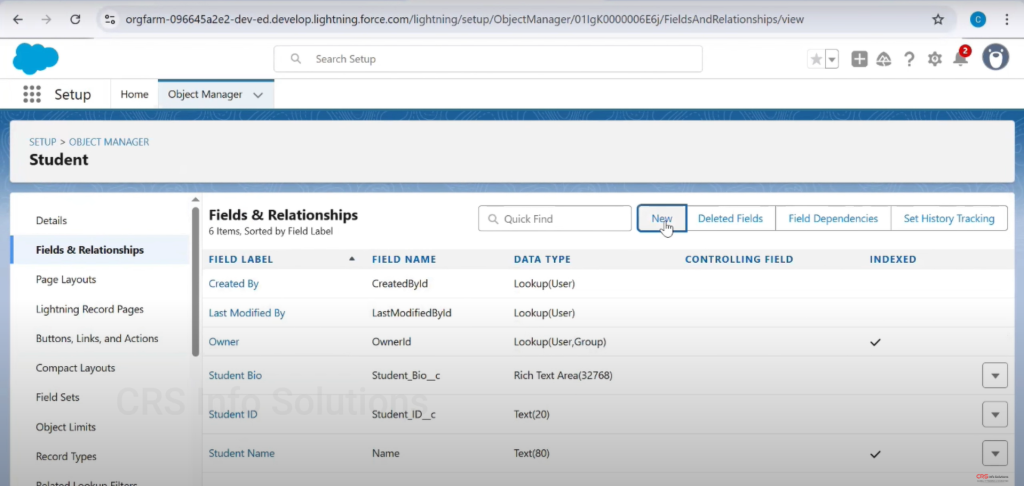
Task: Open Student Bio row actions dropdown
Action: click(x=995, y=376)
